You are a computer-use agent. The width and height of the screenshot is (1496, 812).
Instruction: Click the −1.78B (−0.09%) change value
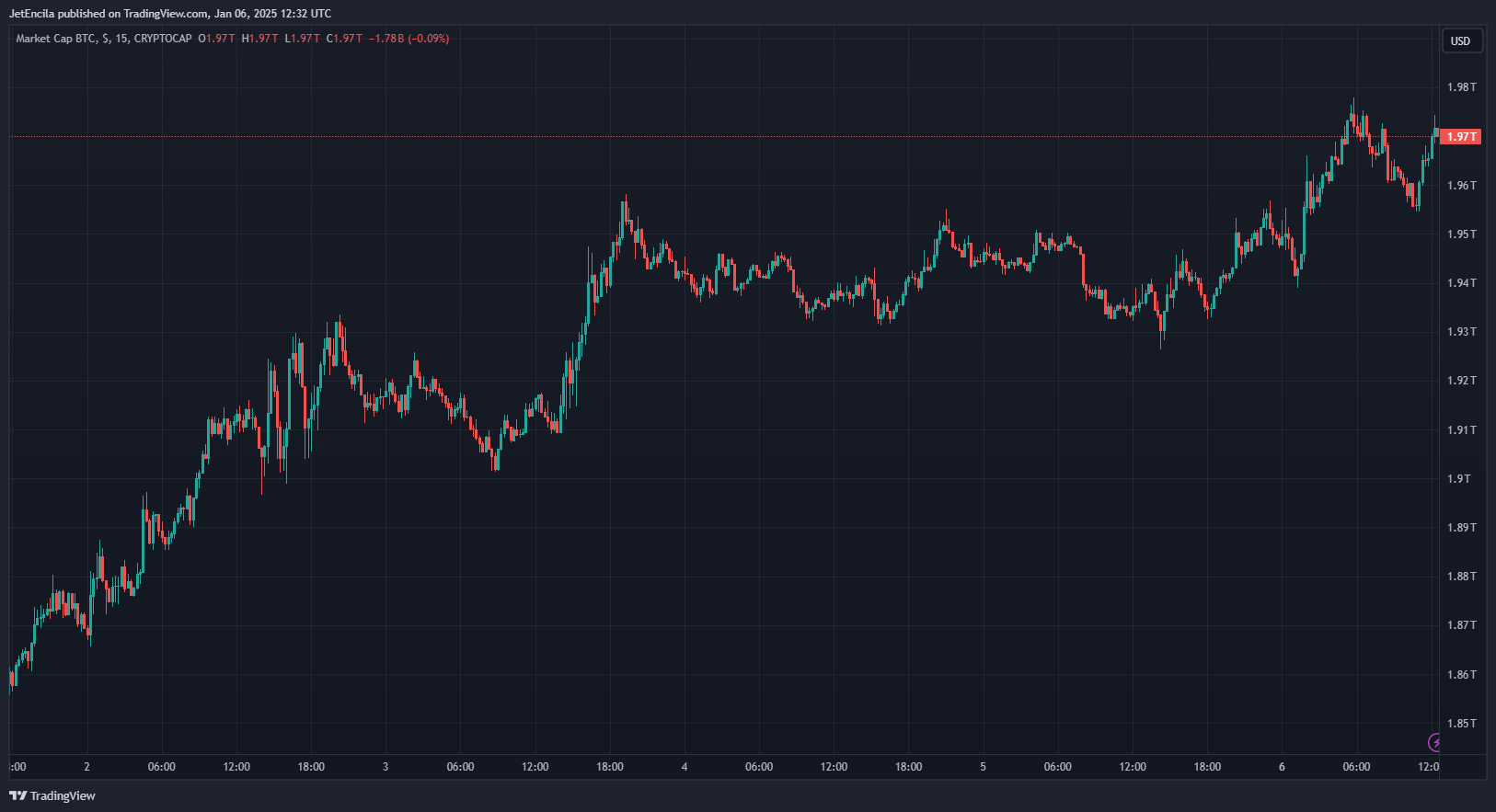[x=409, y=39]
